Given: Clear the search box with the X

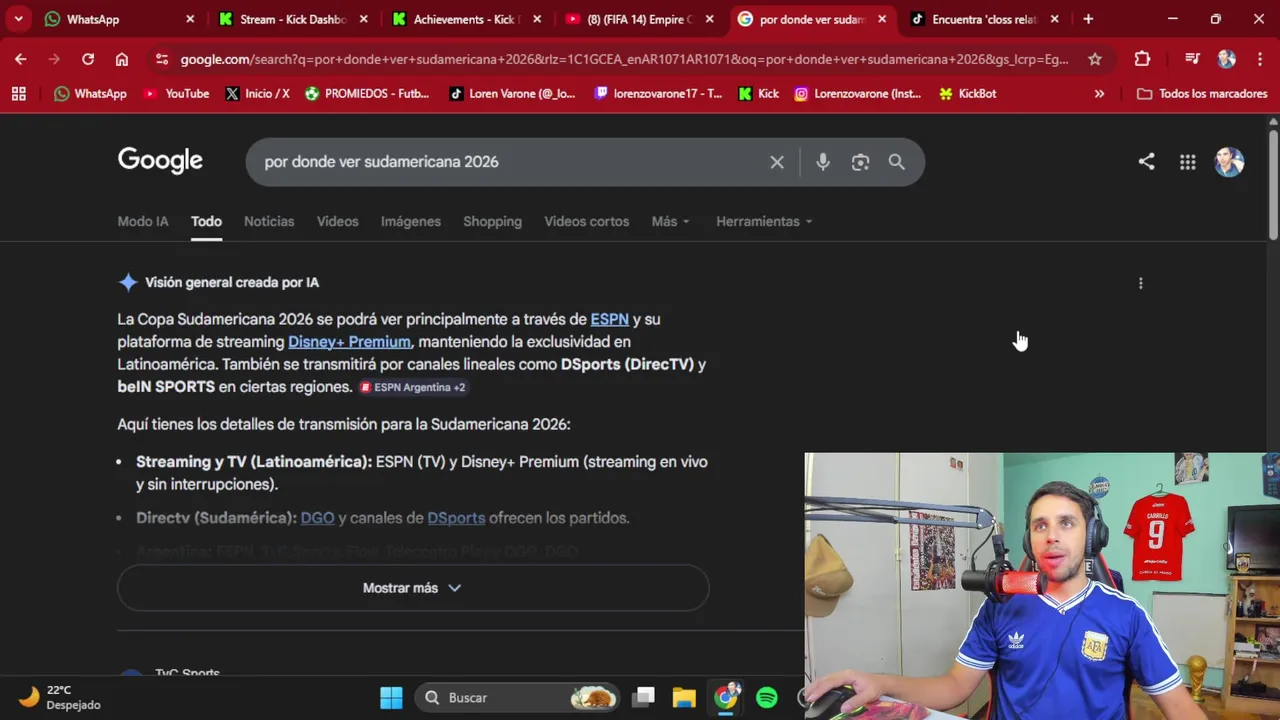Looking at the screenshot, I should 777,162.
